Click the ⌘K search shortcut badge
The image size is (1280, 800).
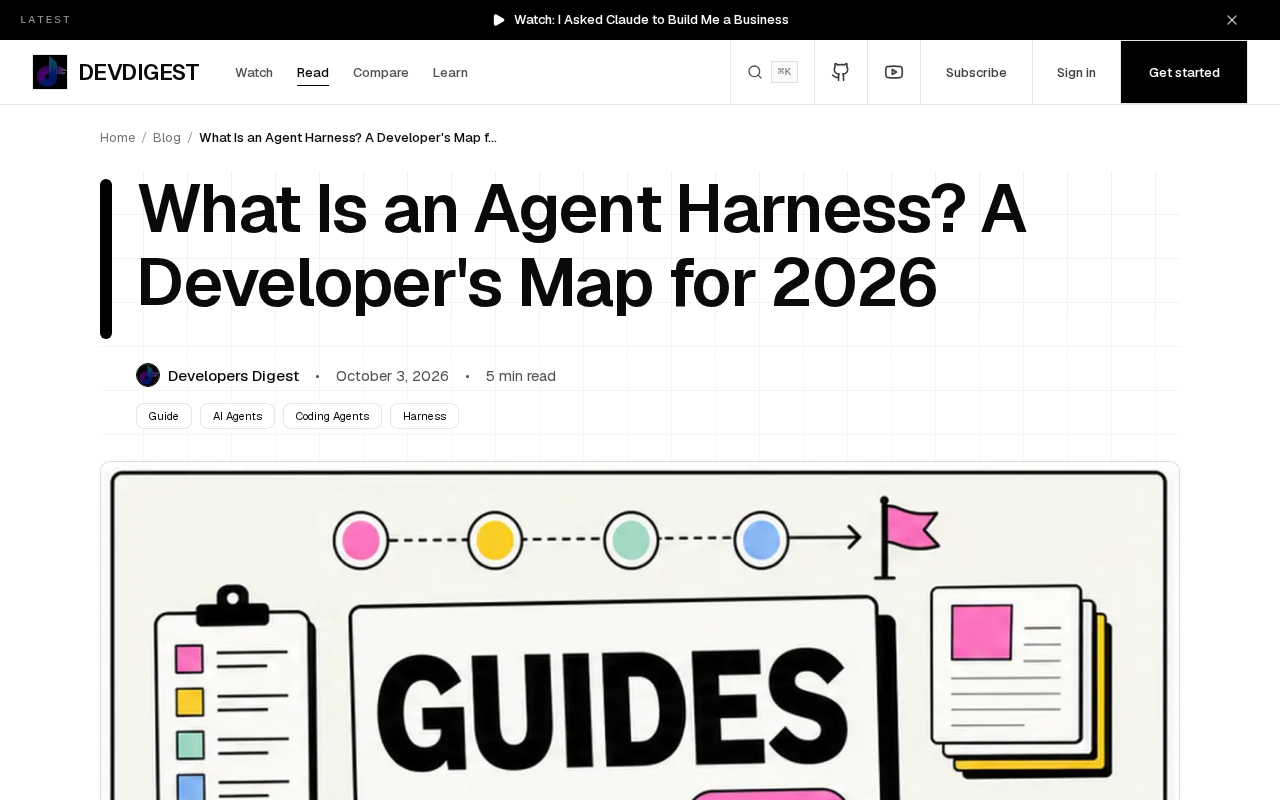(x=785, y=72)
